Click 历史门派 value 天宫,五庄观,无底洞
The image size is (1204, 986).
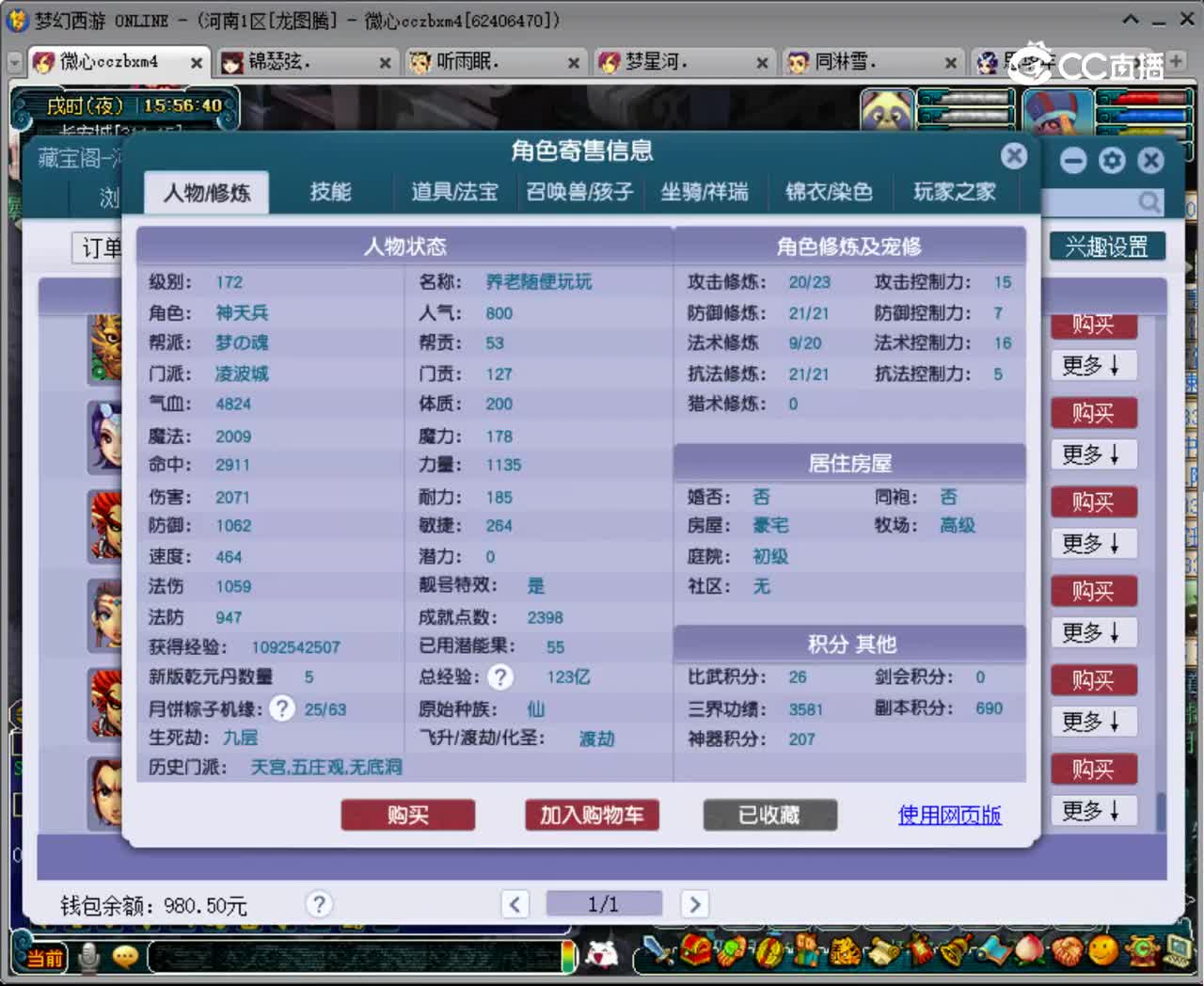[x=326, y=767]
